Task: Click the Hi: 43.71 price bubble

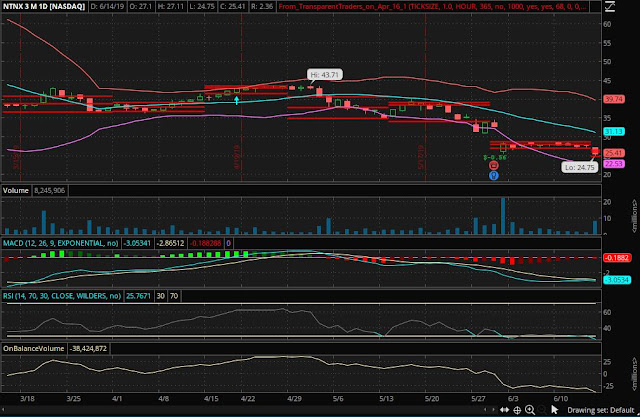Action: pos(324,75)
